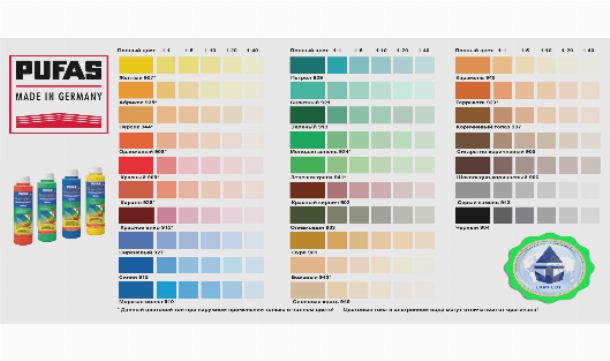Viewport: 610px width, 361px height.
Task: Pick the full-tone yellow swatch in the top row
Action: 136,65
